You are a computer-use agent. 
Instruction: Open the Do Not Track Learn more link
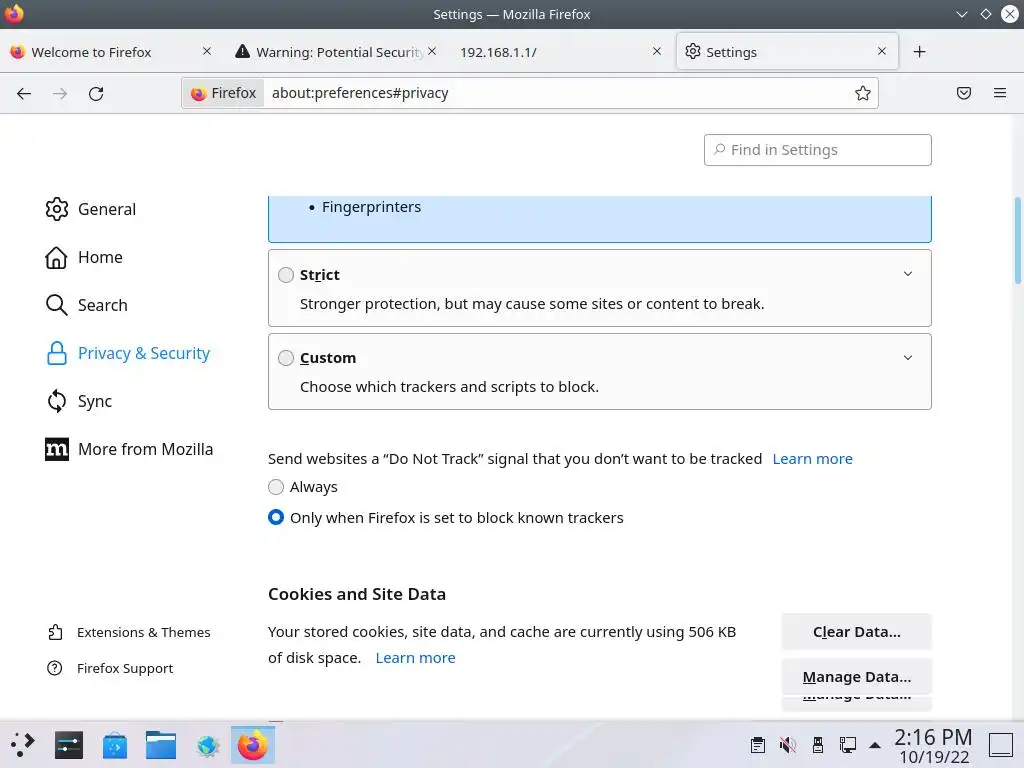(x=812, y=459)
